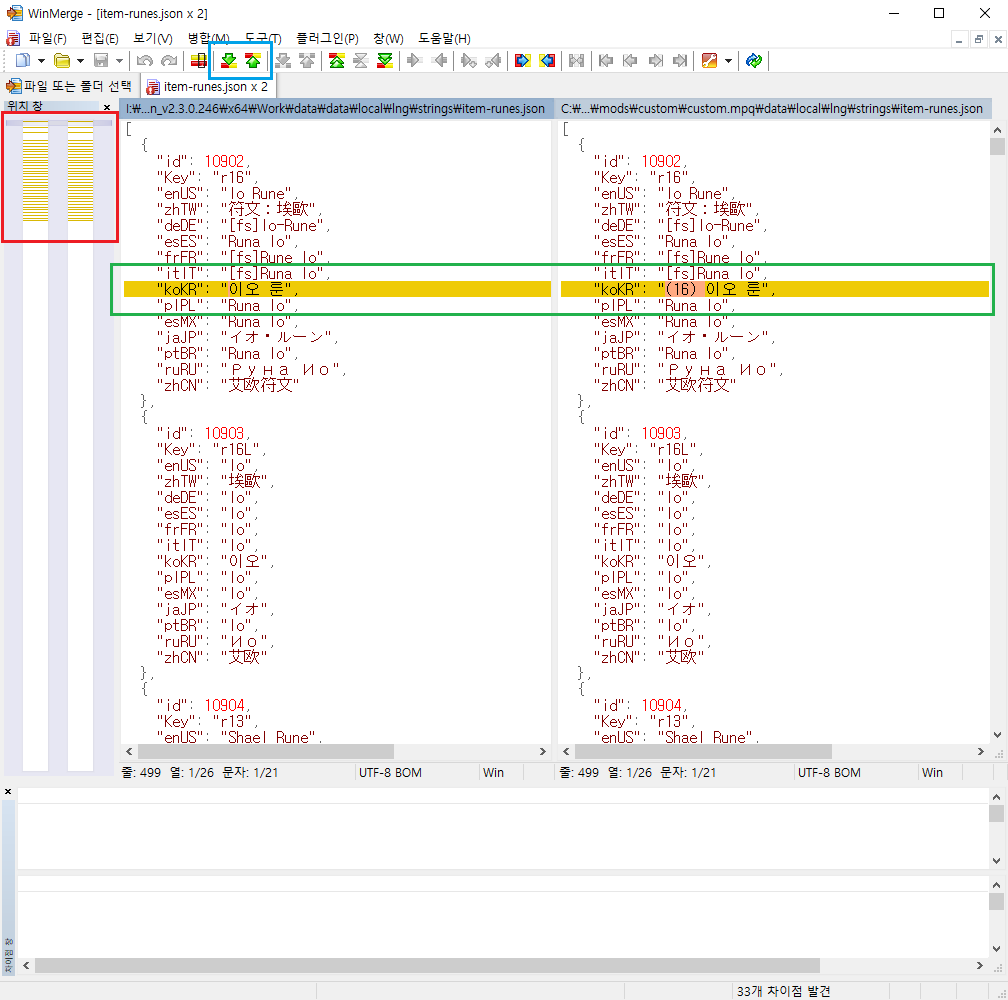This screenshot has width=1008, height=1000.
Task: Click the Save disk icon
Action: click(x=101, y=60)
